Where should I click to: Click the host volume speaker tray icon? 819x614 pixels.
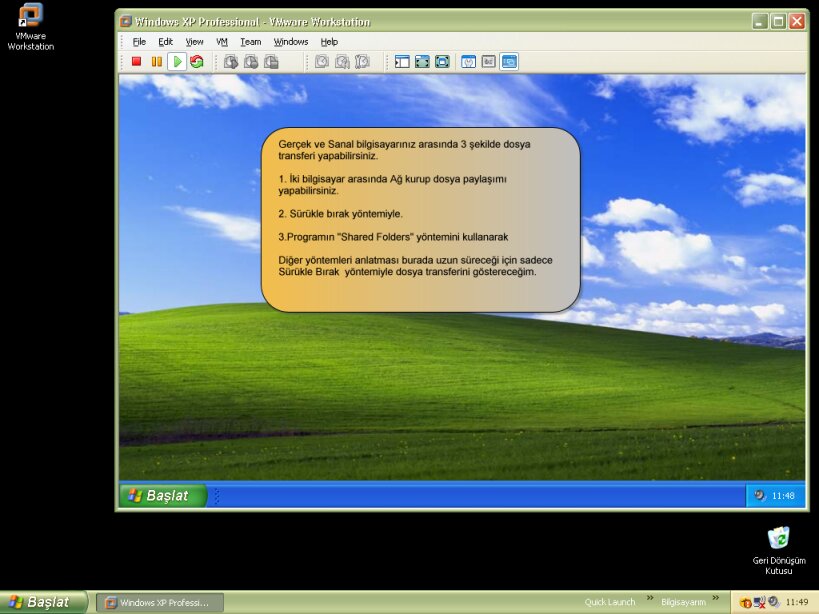(773, 603)
